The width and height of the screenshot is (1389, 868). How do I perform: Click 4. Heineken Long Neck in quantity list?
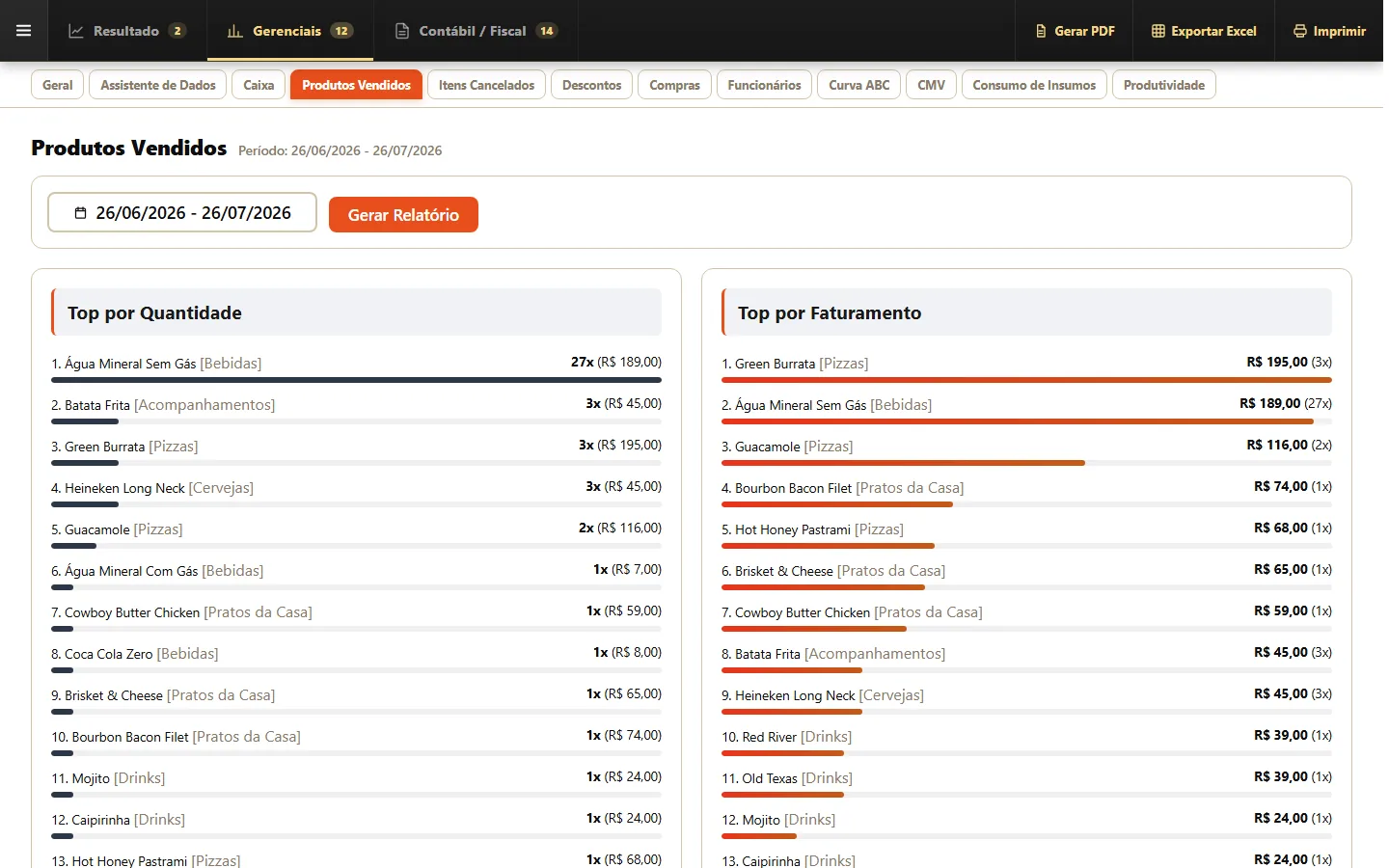(152, 488)
